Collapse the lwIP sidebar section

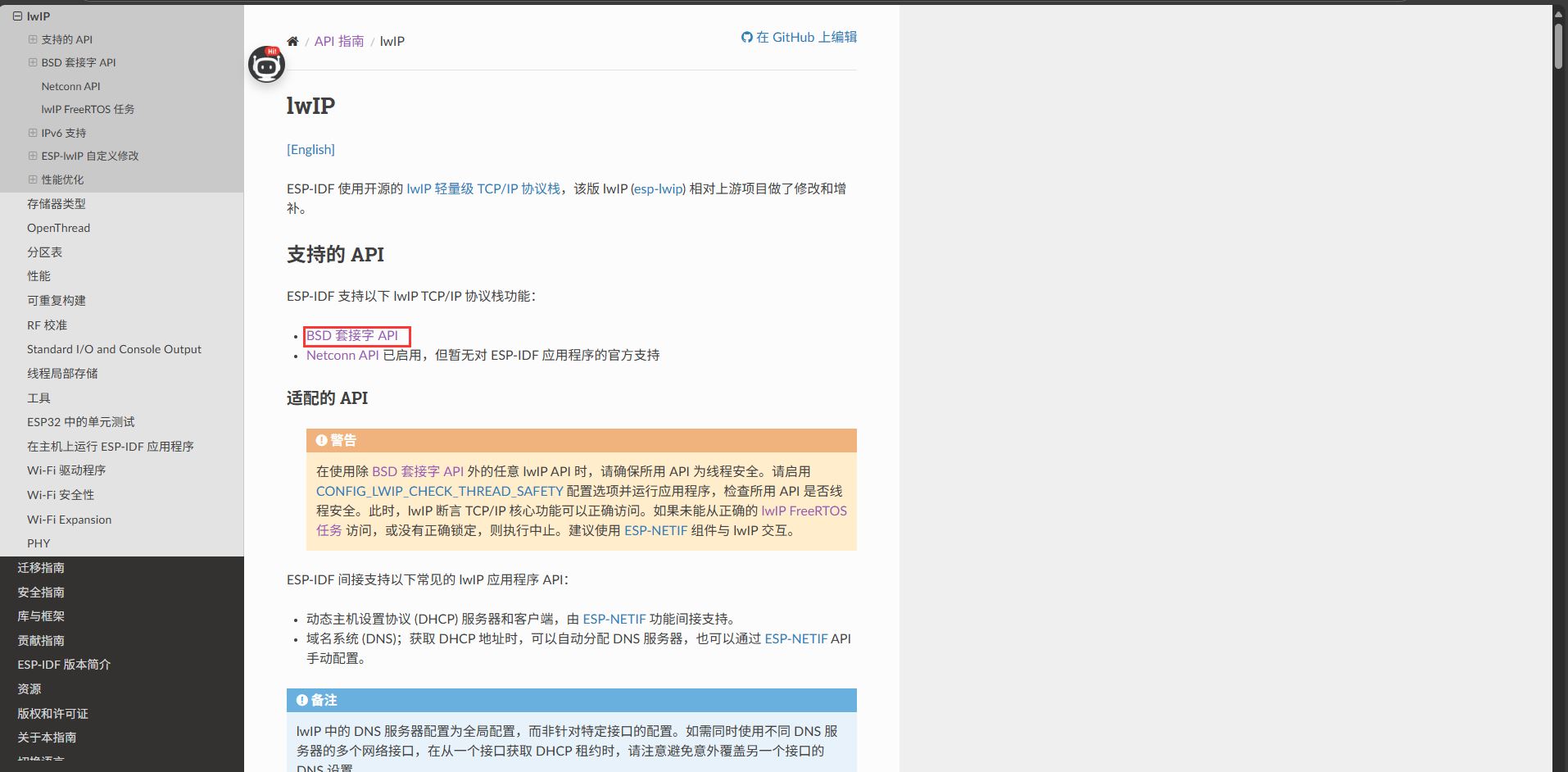(x=17, y=16)
